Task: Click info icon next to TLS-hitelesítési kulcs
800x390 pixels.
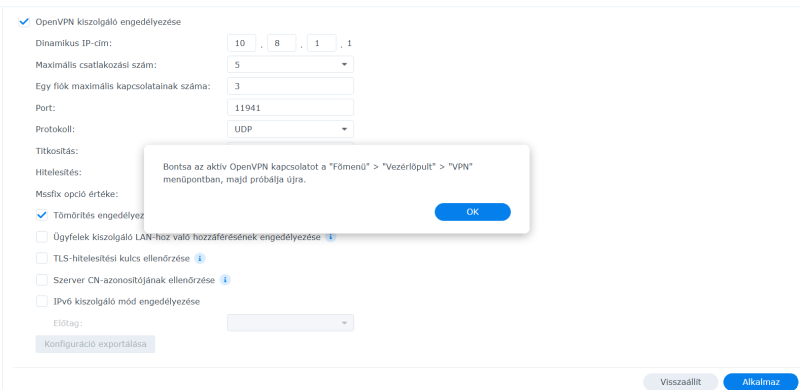Action: [200, 258]
